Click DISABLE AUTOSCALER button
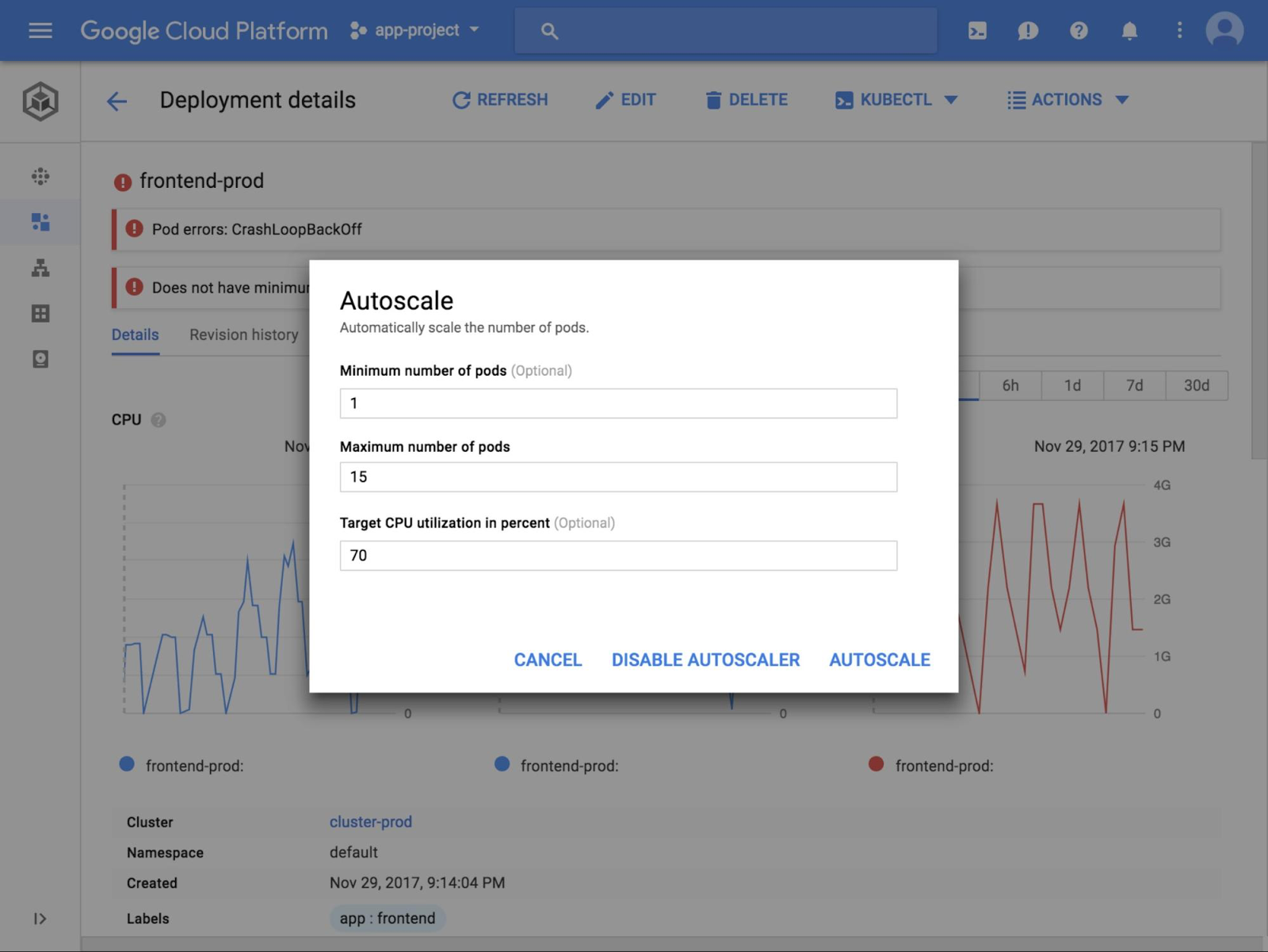This screenshot has width=1268, height=952. (705, 660)
